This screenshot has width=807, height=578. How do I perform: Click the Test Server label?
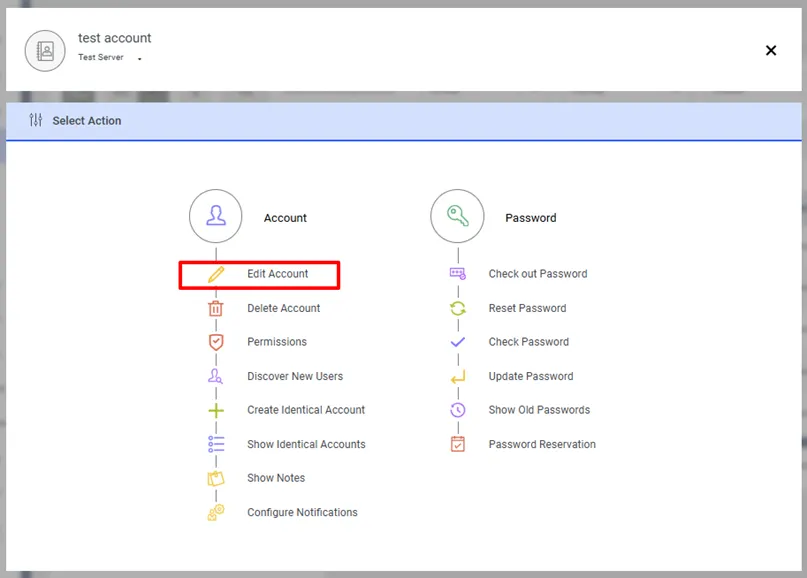[x=101, y=57]
